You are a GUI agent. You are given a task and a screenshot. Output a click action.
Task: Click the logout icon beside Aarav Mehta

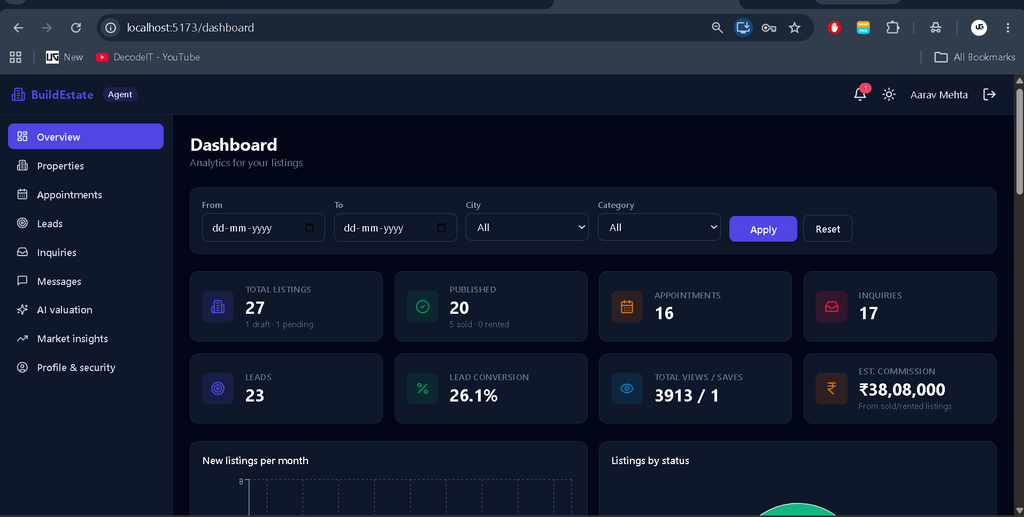click(989, 95)
